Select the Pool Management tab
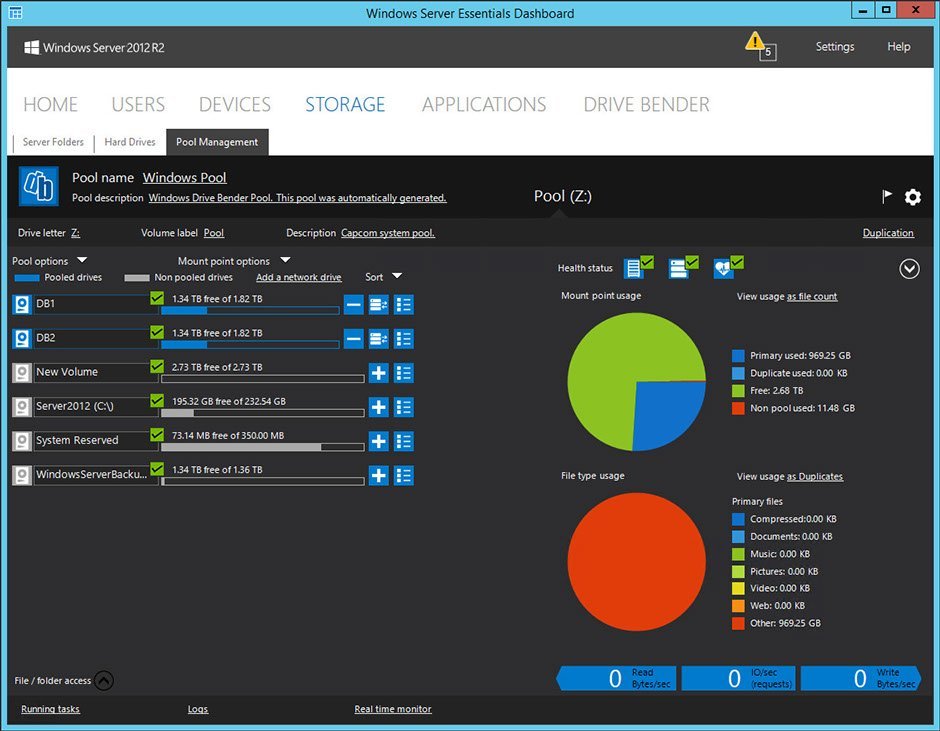The width and height of the screenshot is (940, 731). pyautogui.click(x=217, y=142)
